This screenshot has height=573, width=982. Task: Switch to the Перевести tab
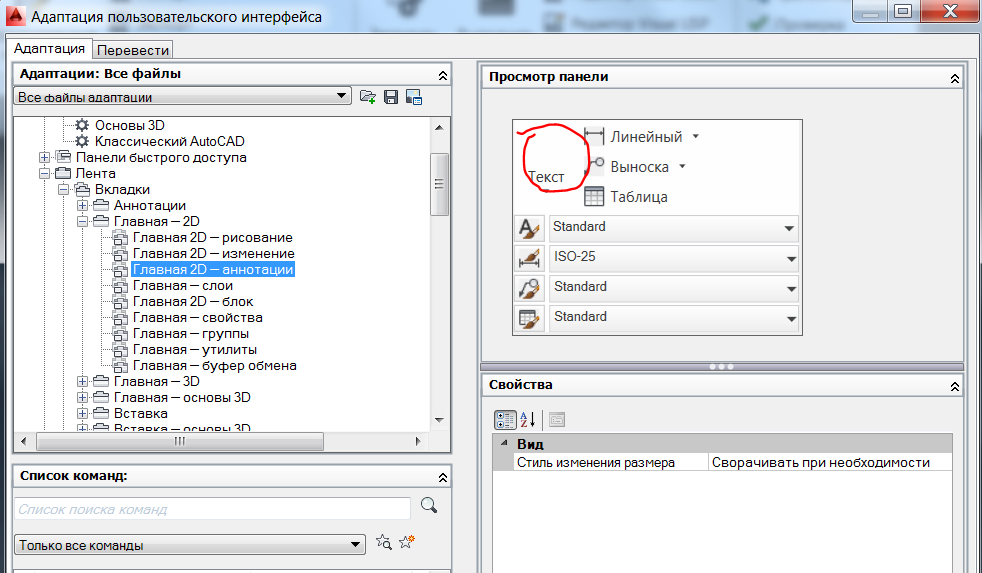pyautogui.click(x=133, y=50)
